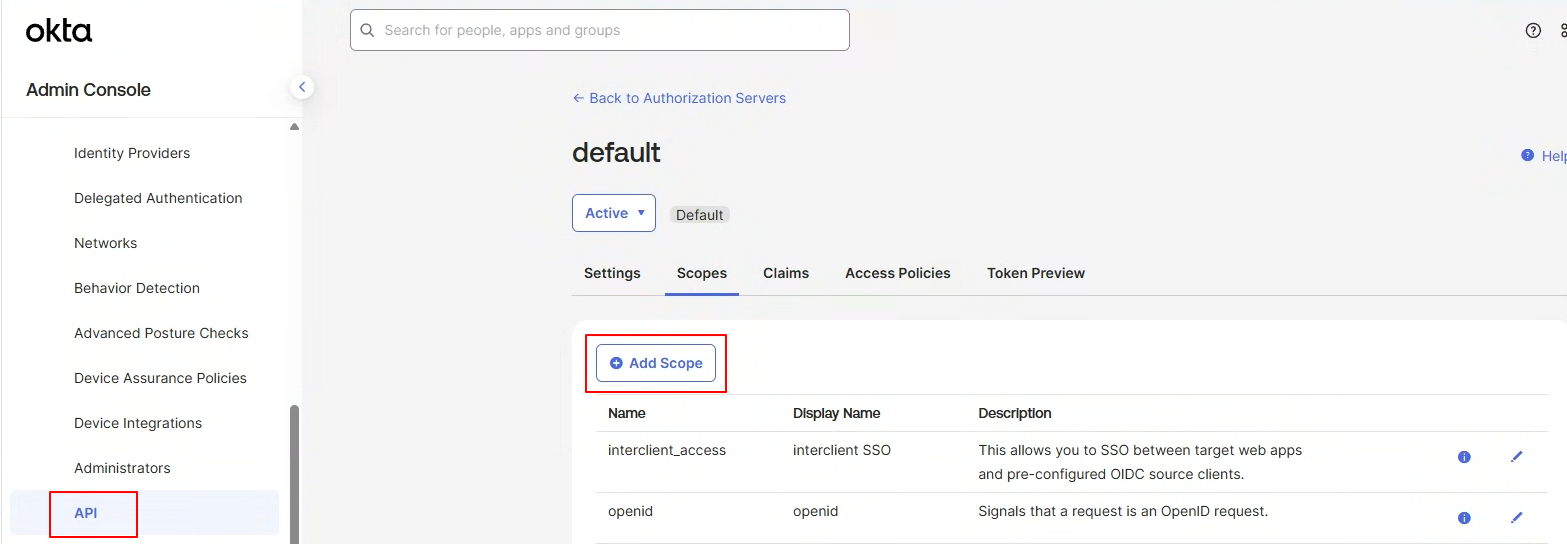Image resolution: width=1567 pixels, height=544 pixels.
Task: Click the Name column header
Action: click(627, 413)
